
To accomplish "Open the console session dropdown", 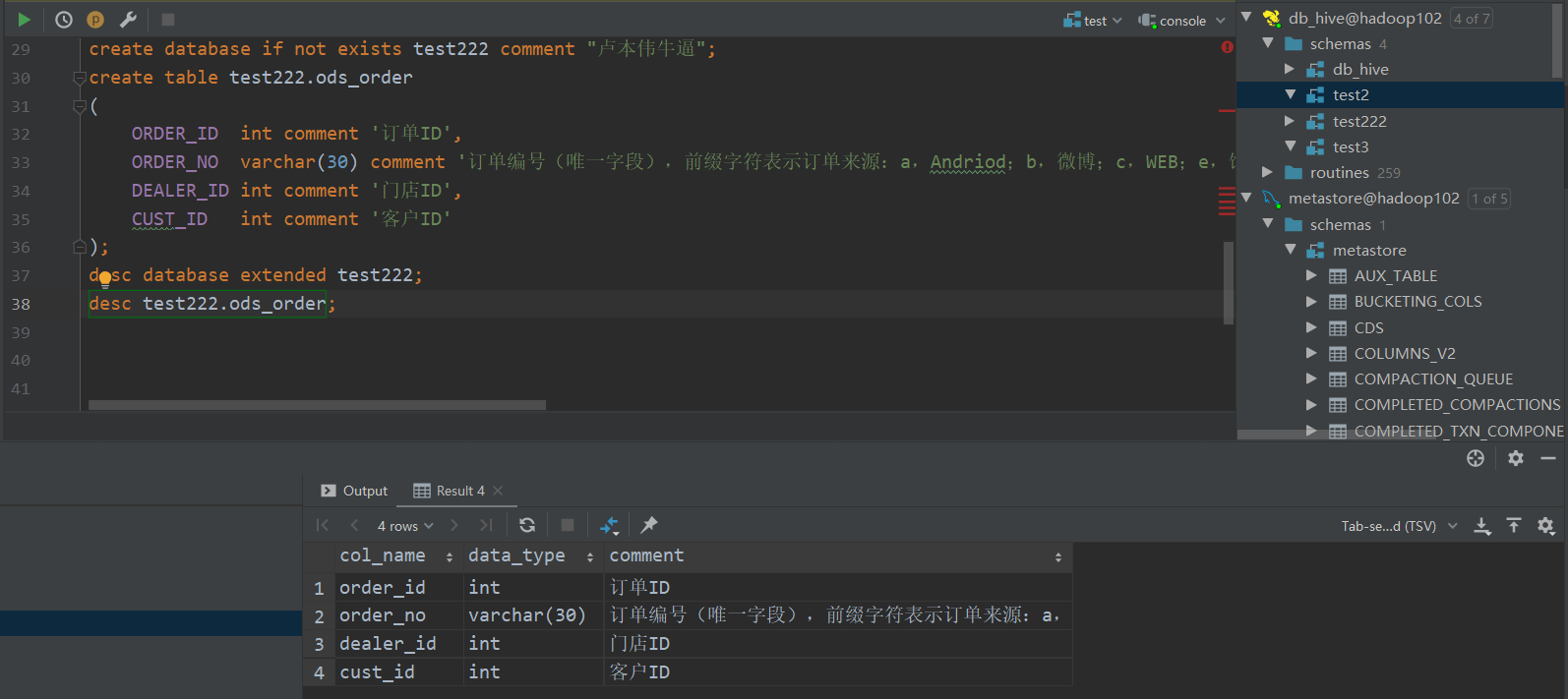I will (1181, 20).
